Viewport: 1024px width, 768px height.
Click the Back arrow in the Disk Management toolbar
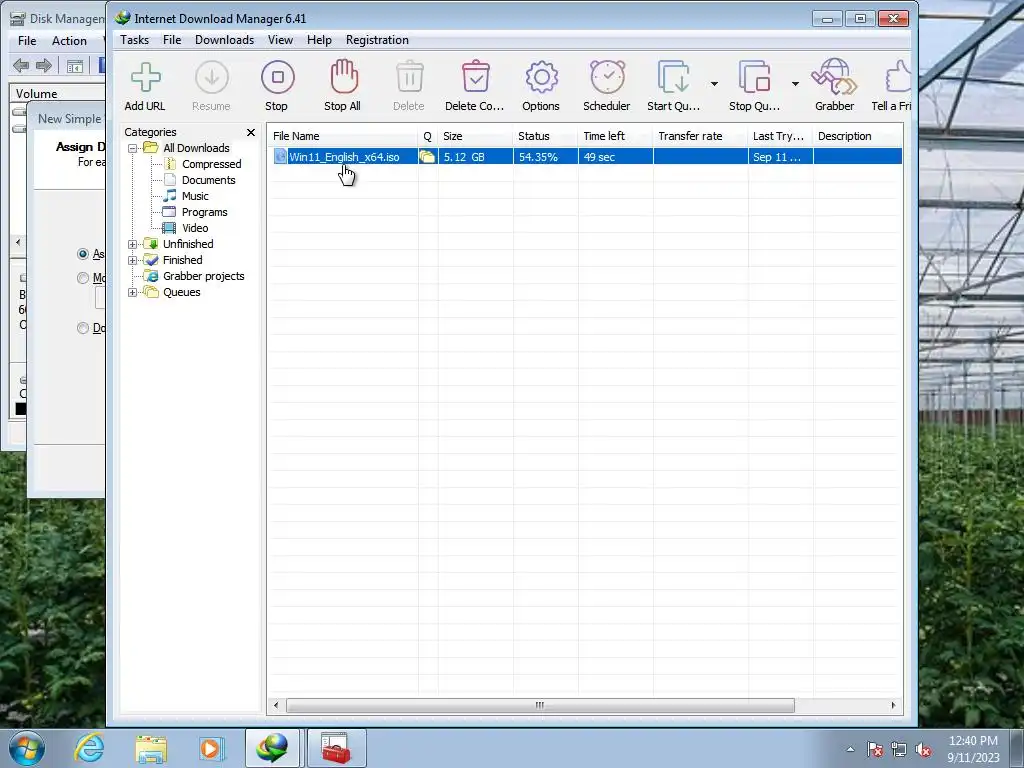21,65
